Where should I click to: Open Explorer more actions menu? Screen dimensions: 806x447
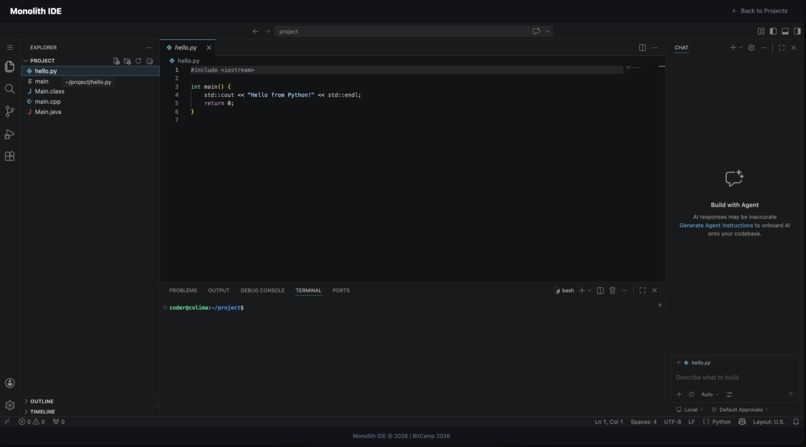[149, 47]
